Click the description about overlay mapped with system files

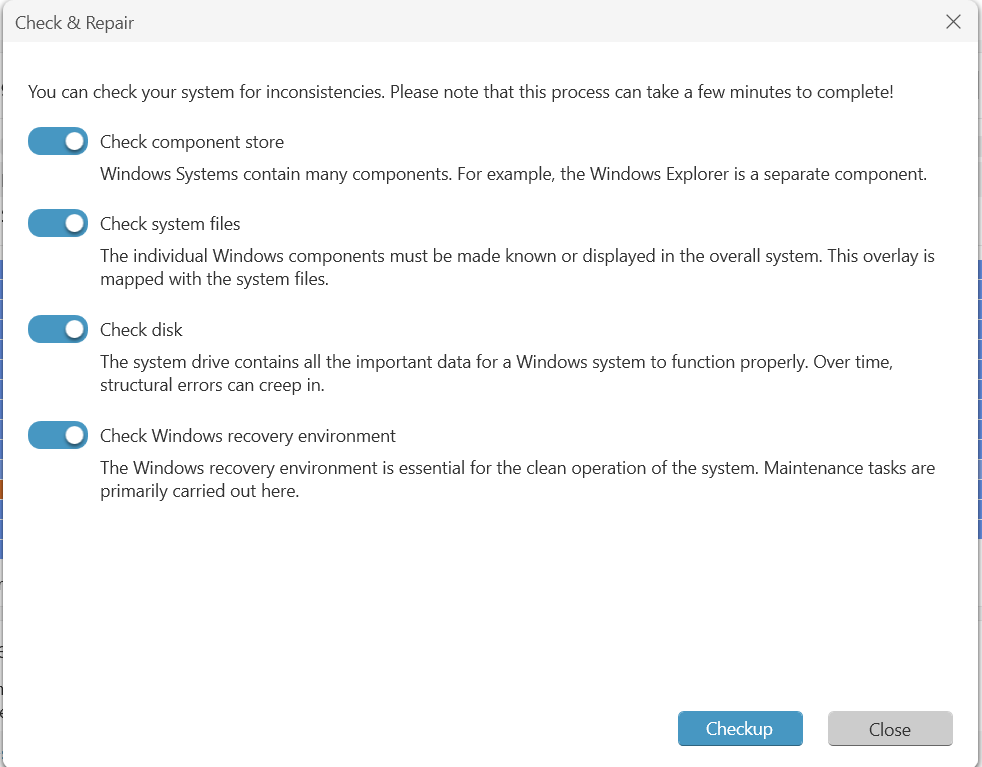pyautogui.click(x=517, y=267)
